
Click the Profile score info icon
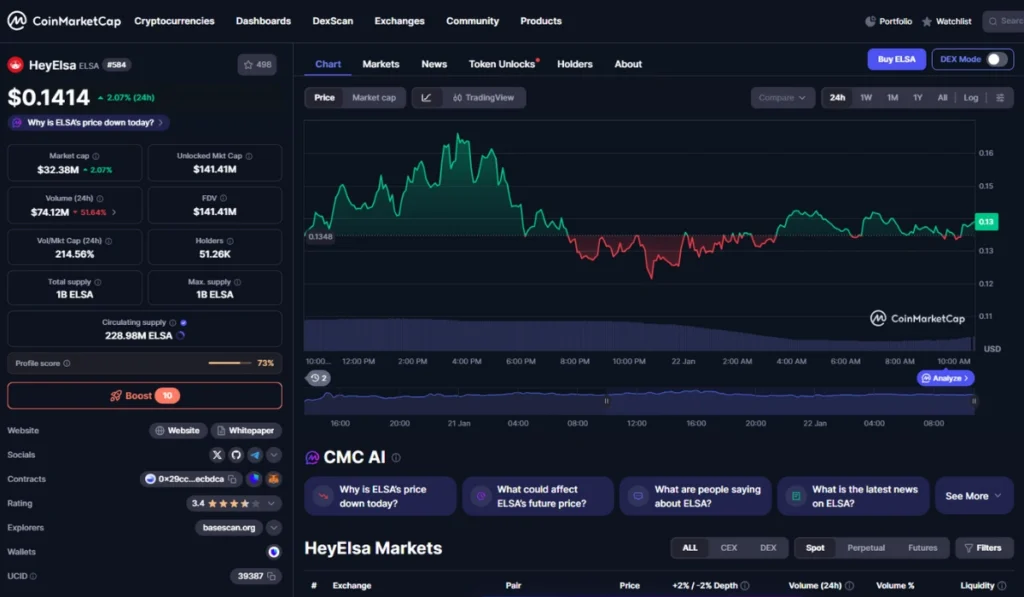(67, 363)
